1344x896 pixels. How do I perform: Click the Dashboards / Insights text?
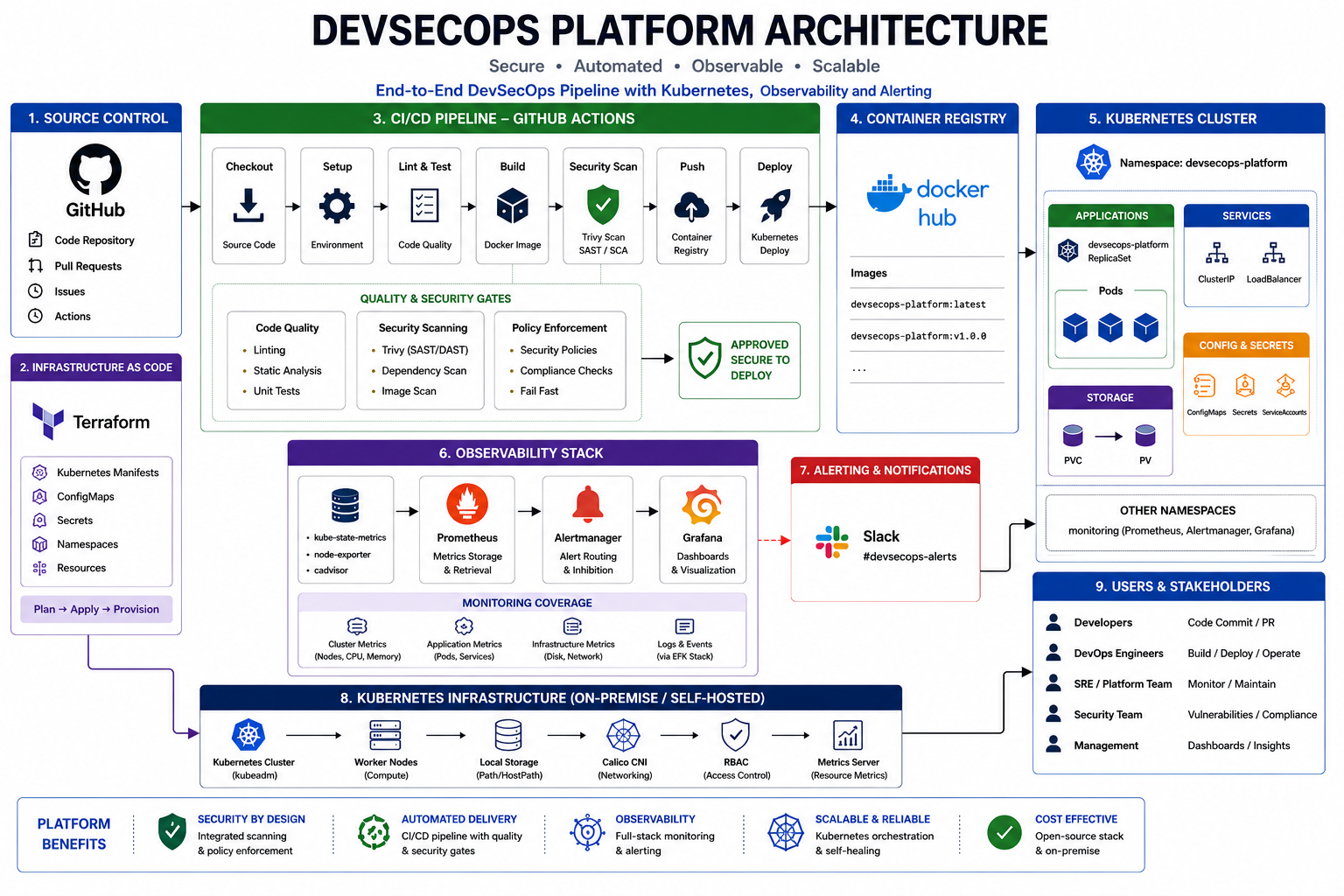pyautogui.click(x=1238, y=745)
